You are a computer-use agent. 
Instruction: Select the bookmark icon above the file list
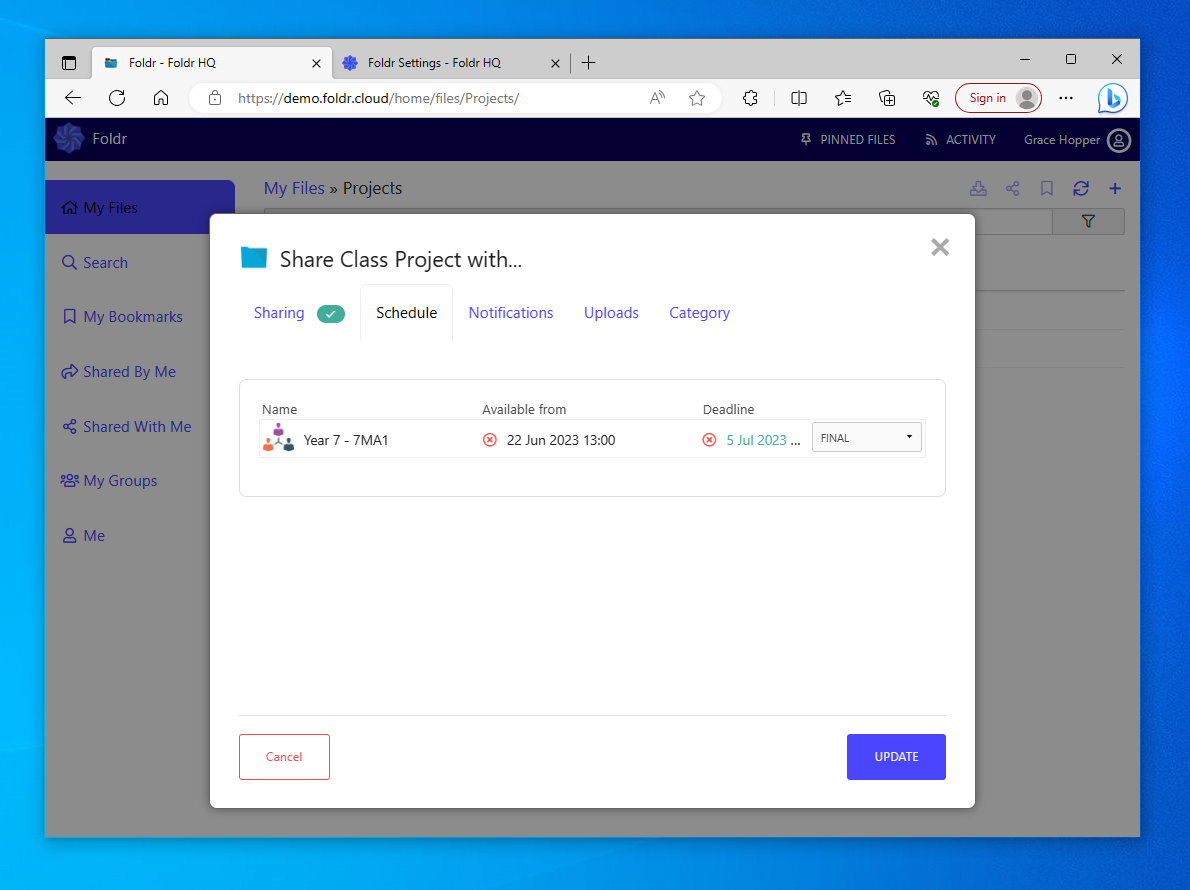(1046, 188)
